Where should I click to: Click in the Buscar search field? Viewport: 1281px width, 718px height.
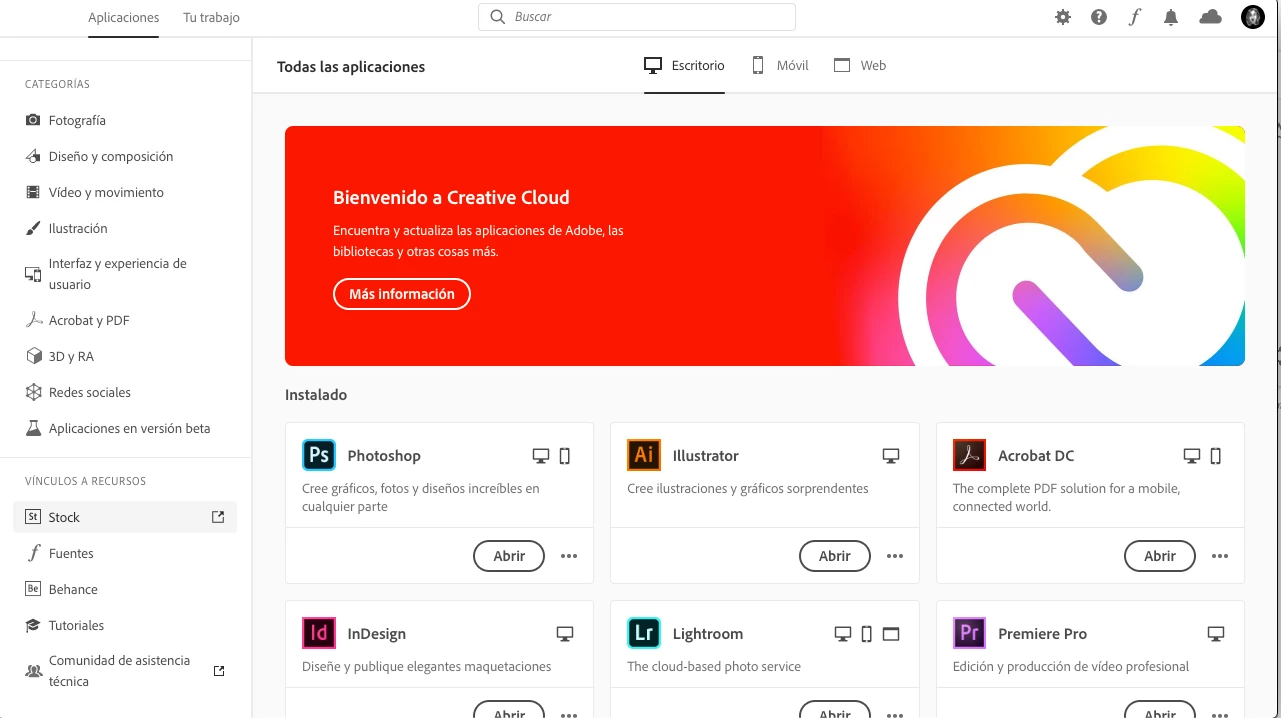[637, 17]
